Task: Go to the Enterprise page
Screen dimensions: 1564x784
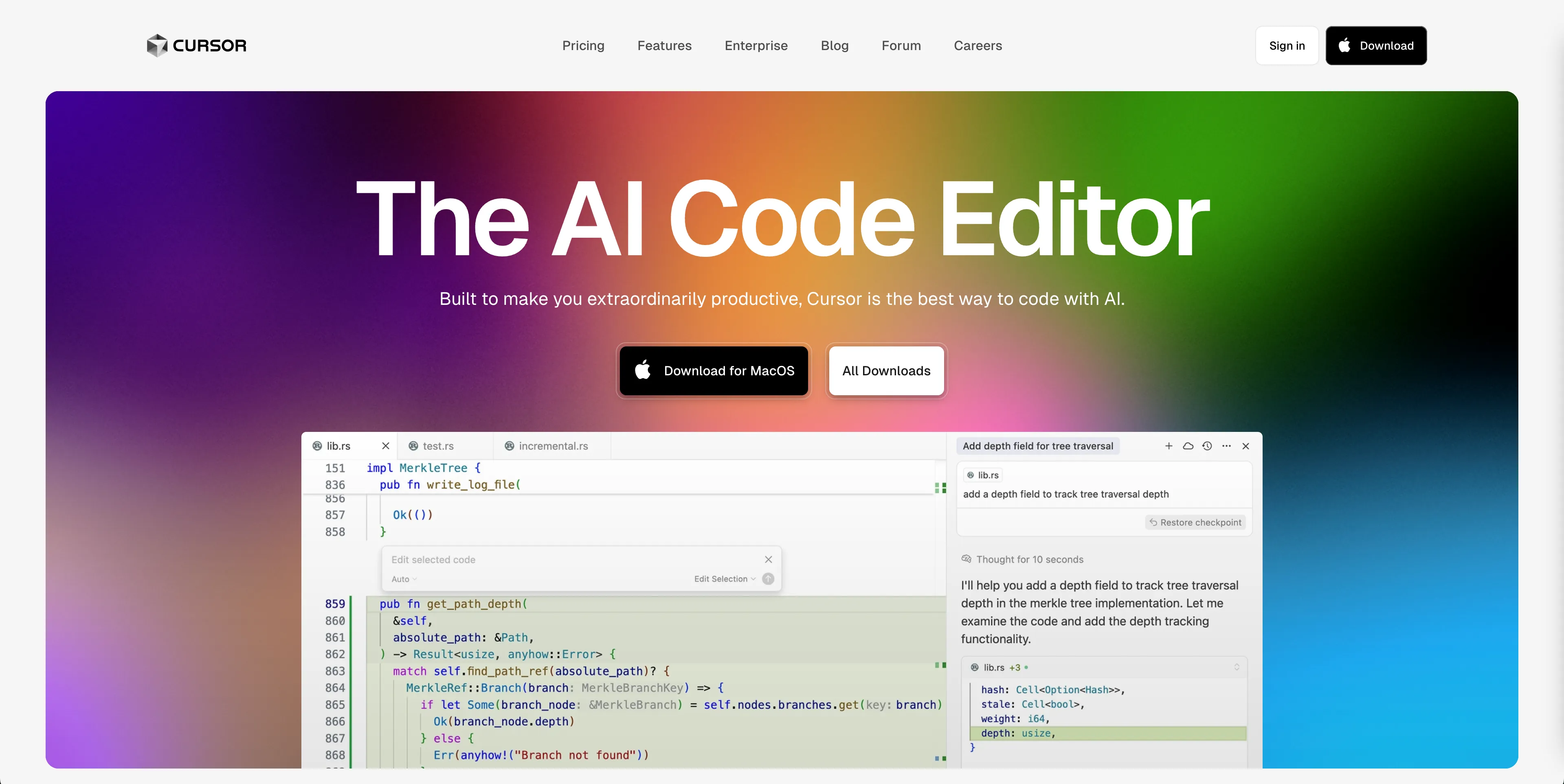Action: click(756, 46)
